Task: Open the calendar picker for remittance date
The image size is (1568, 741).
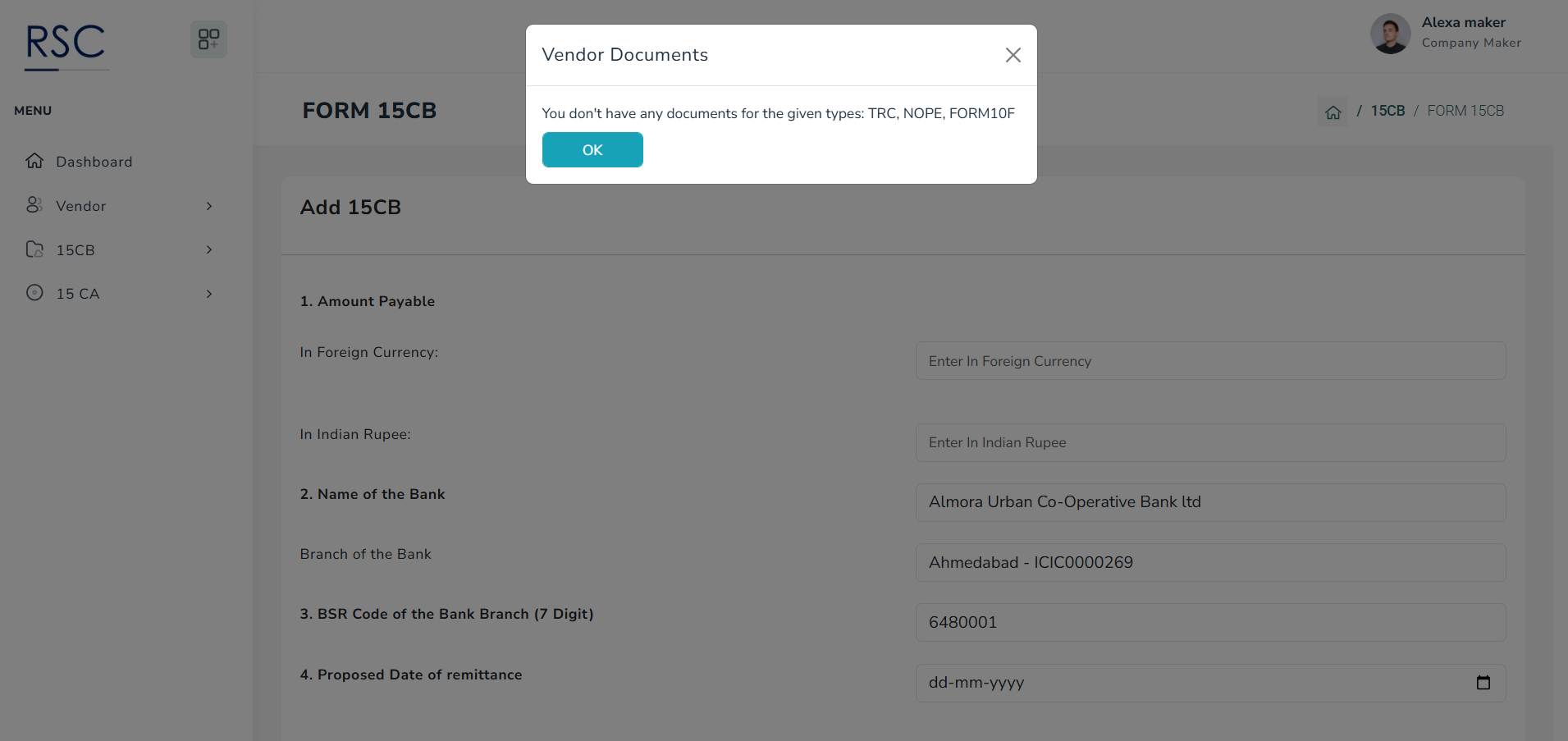Action: [1483, 683]
